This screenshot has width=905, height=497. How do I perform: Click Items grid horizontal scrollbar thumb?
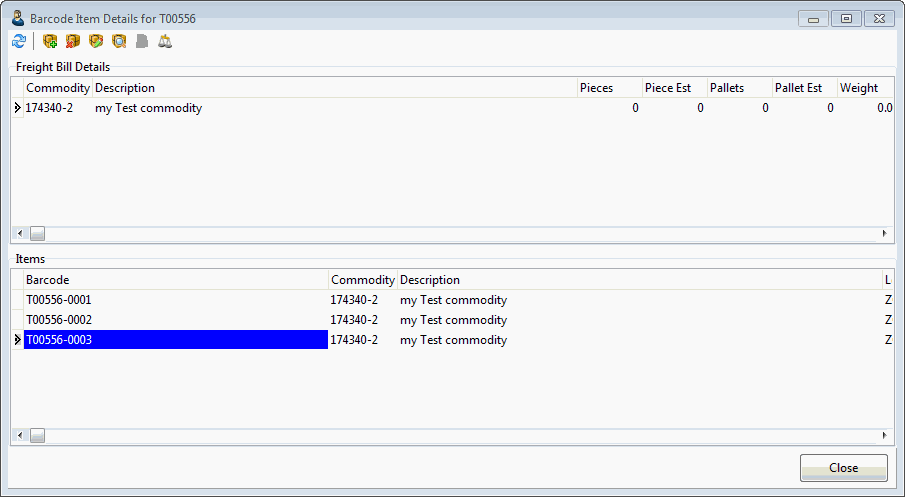(38, 436)
